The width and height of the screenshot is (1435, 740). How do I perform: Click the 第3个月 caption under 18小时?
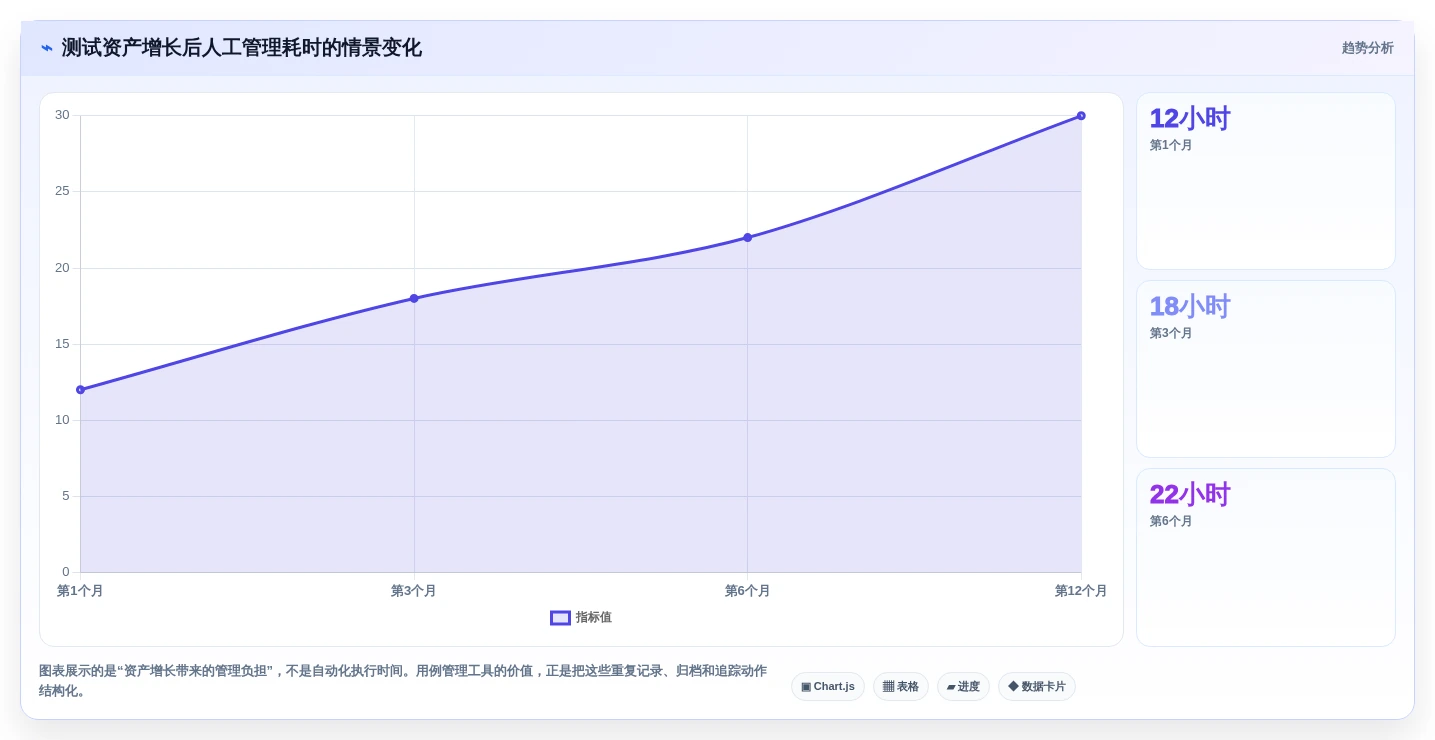click(1171, 333)
